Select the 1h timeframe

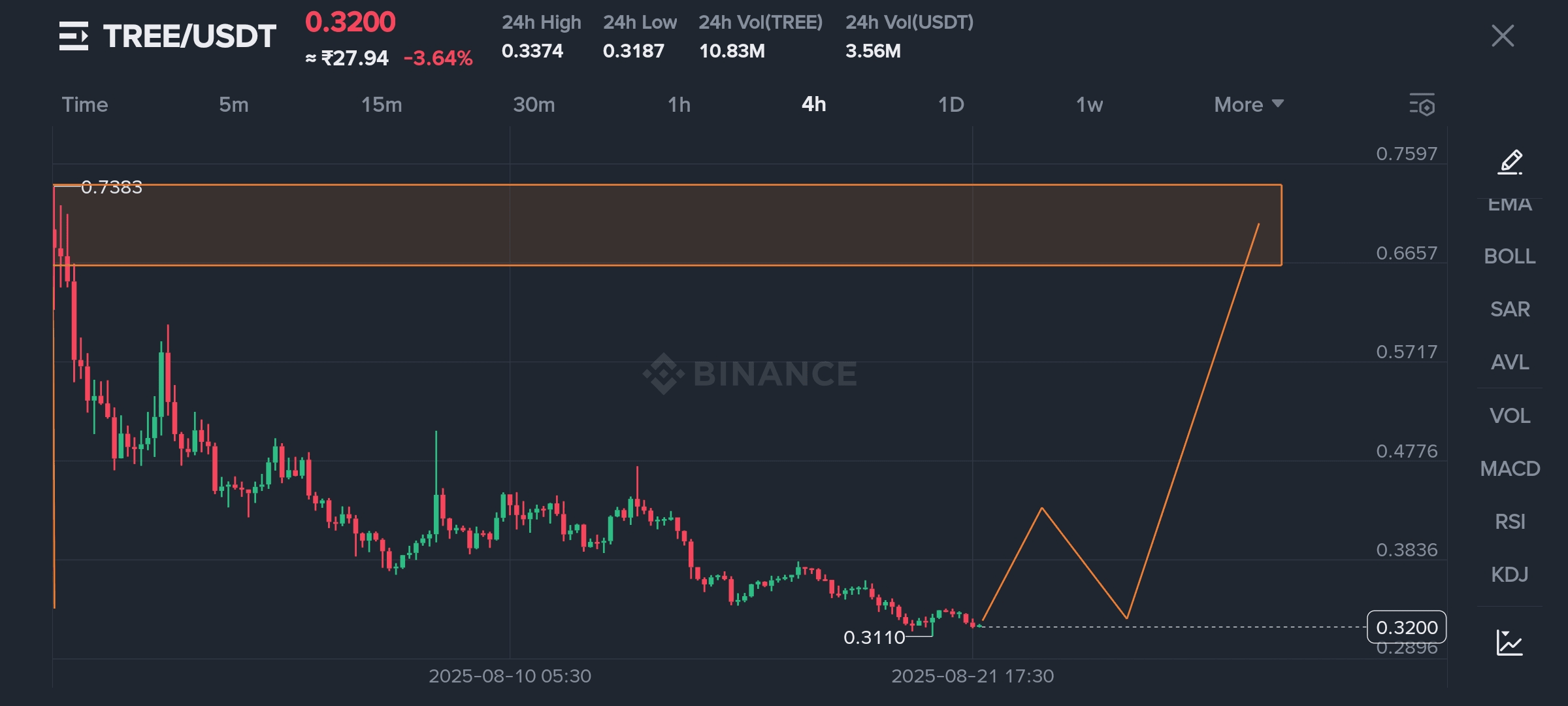679,105
